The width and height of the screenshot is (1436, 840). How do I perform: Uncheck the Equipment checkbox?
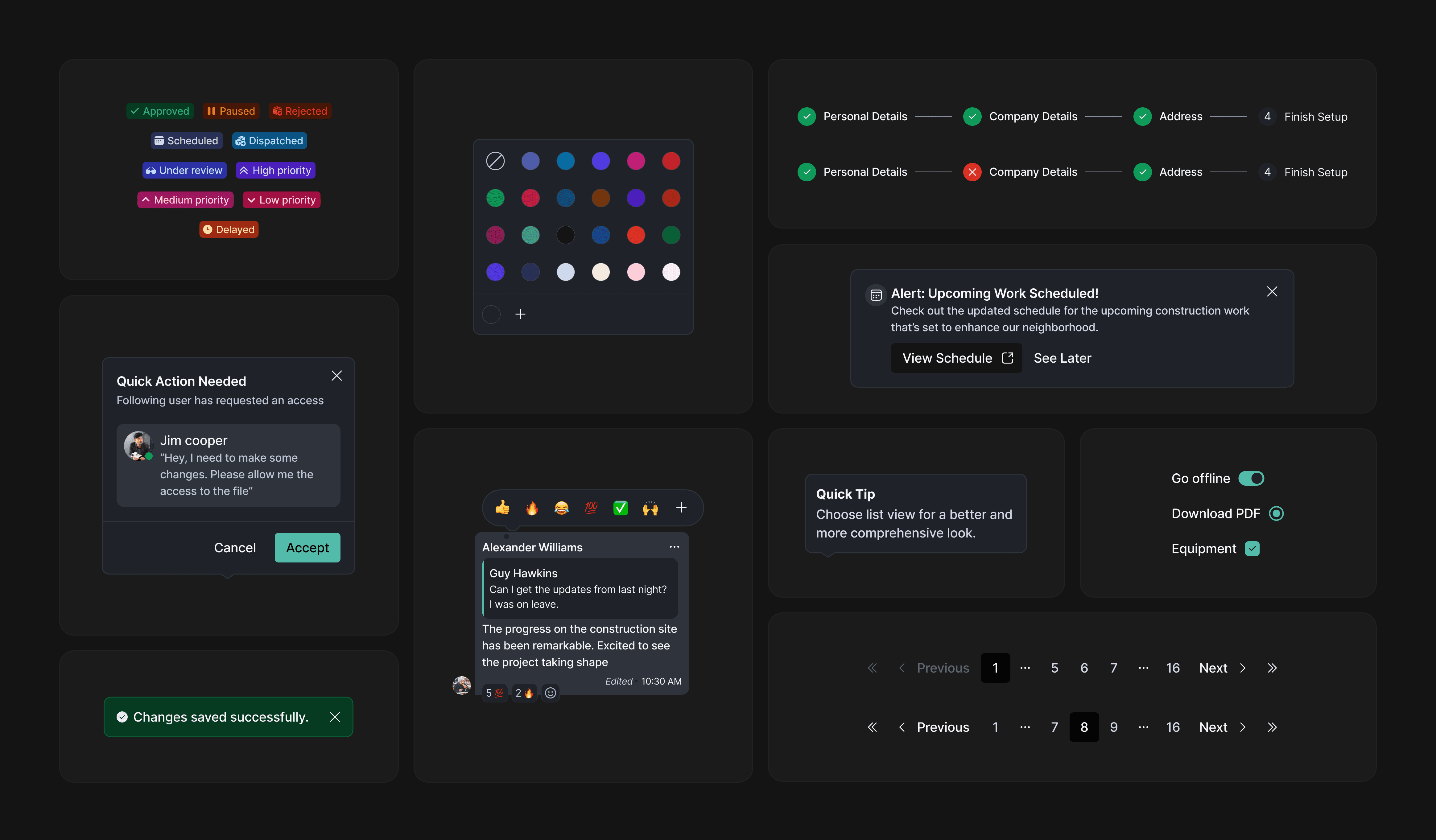click(1252, 549)
